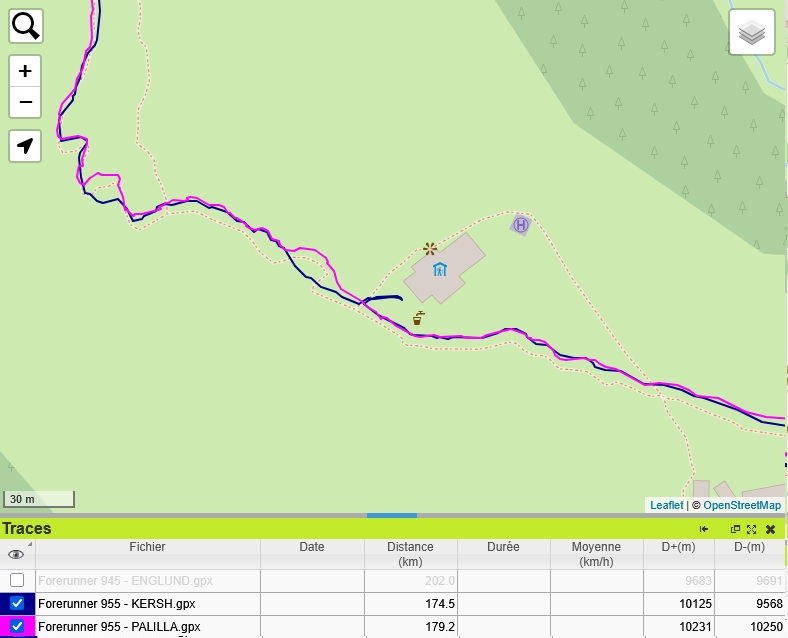Sort traces by the Distance (km) column
Screen dimensions: 788x638
[410, 554]
